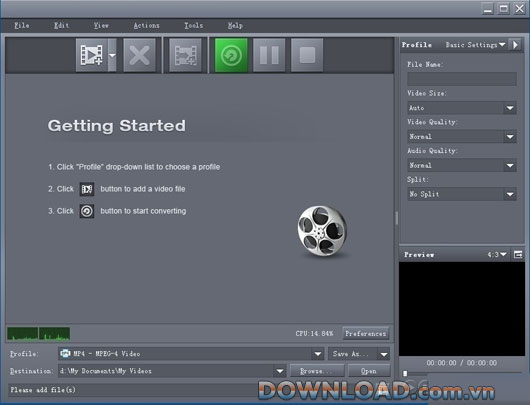Viewport: 530px width, 405px height.
Task: Open the Destination path dropdown arrow
Action: pos(280,371)
